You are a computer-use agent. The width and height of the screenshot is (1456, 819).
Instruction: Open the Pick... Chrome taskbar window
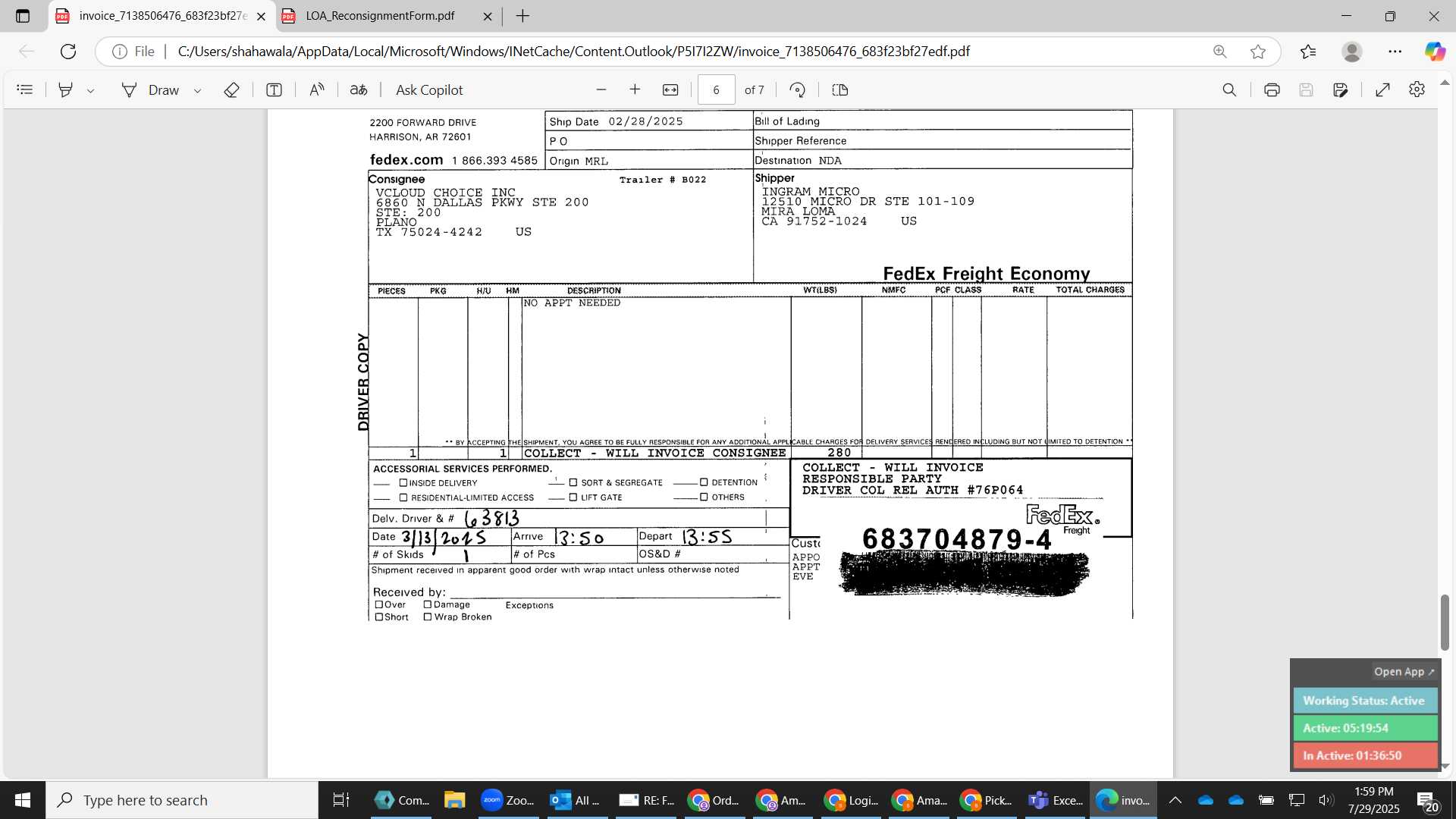(987, 800)
